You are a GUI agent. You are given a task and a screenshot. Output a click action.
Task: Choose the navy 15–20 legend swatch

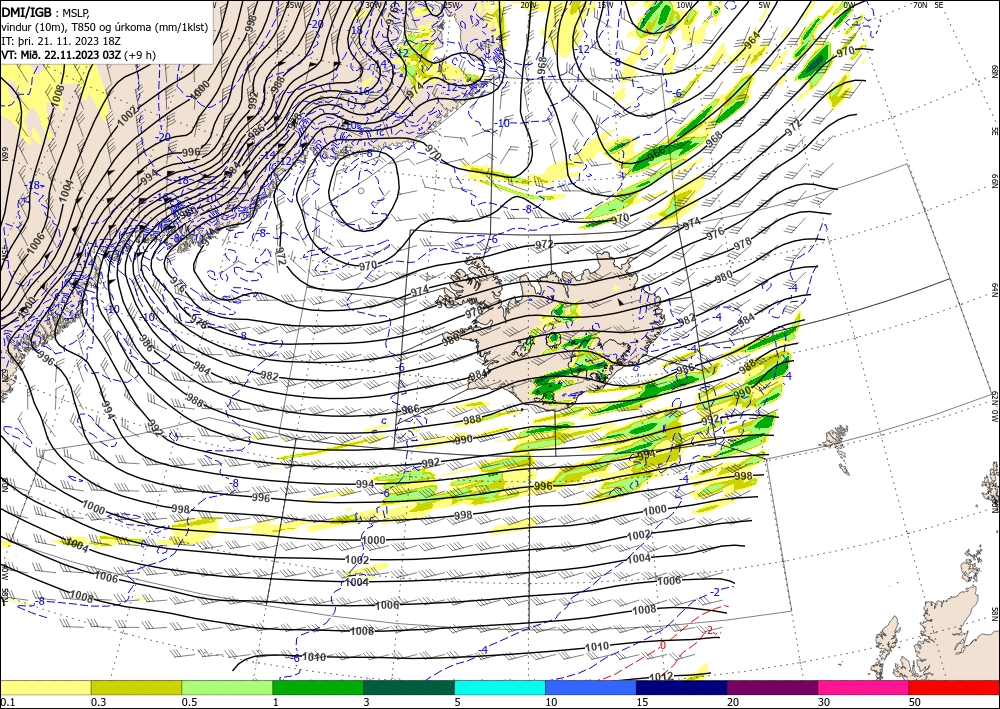tap(681, 687)
